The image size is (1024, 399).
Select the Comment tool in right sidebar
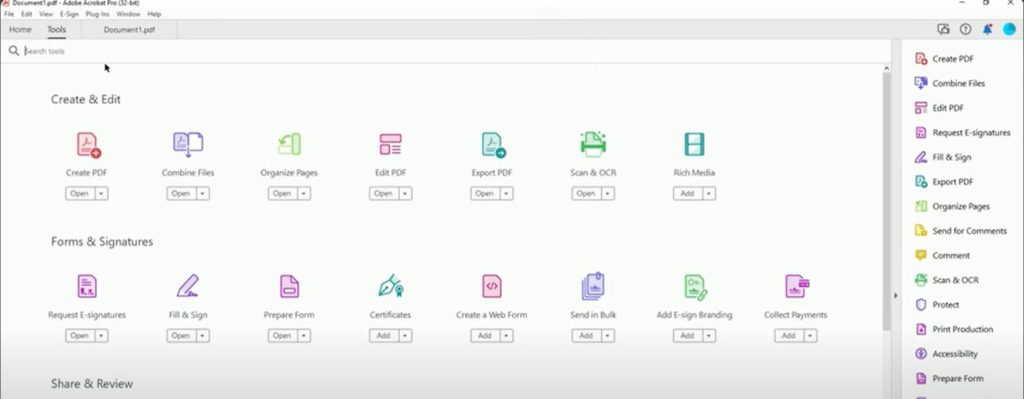tap(942, 255)
